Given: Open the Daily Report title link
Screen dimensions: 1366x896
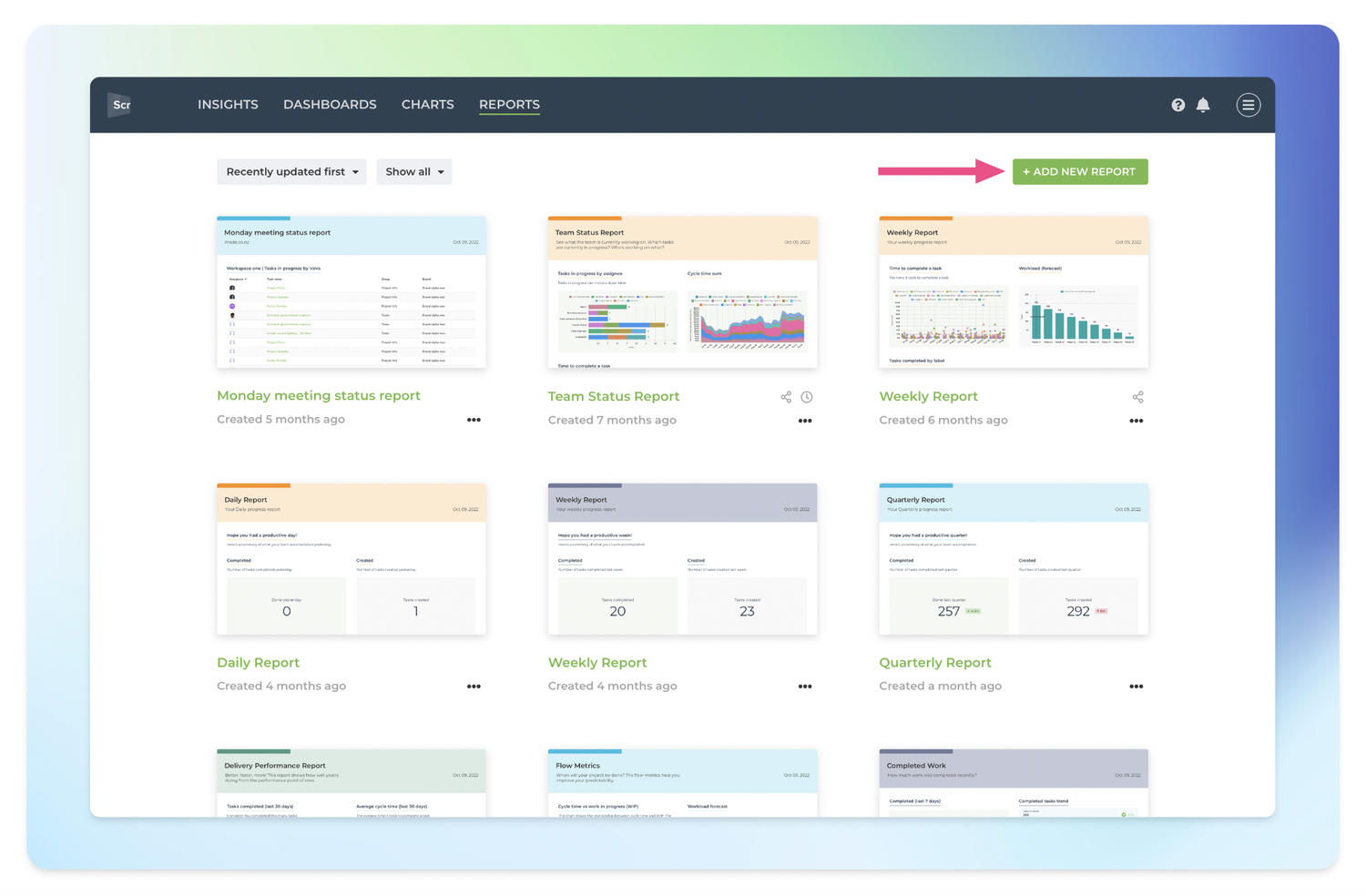Looking at the screenshot, I should coord(258,662).
